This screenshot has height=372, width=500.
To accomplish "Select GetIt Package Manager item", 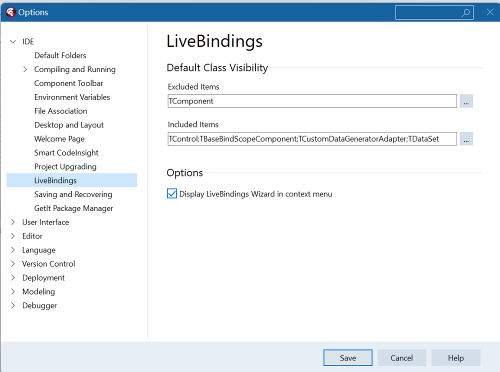I will 74,208.
